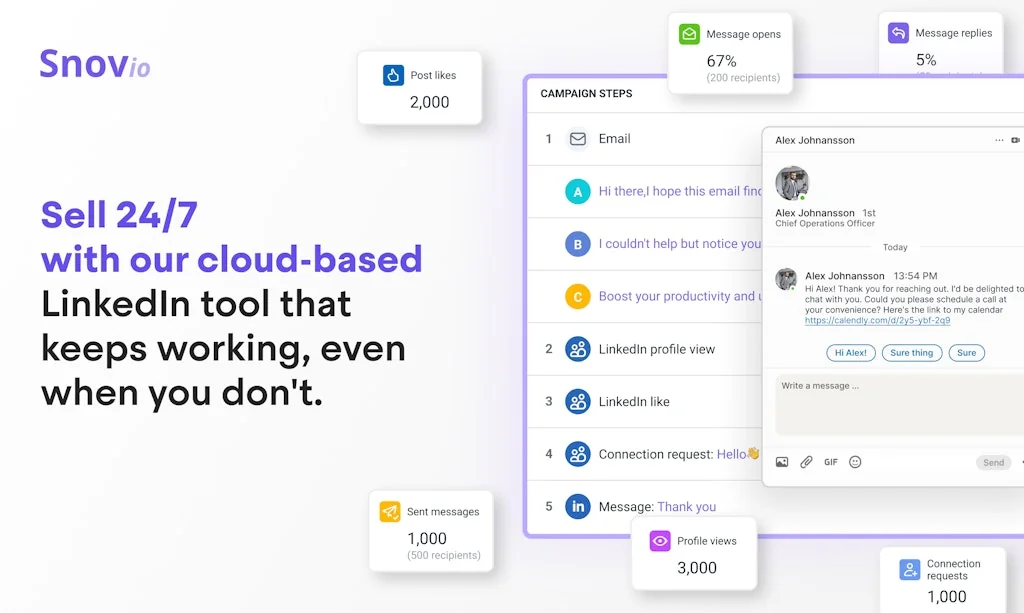1024x613 pixels.
Task: Click the '1,000' Connection requests value
Action: coord(946,597)
